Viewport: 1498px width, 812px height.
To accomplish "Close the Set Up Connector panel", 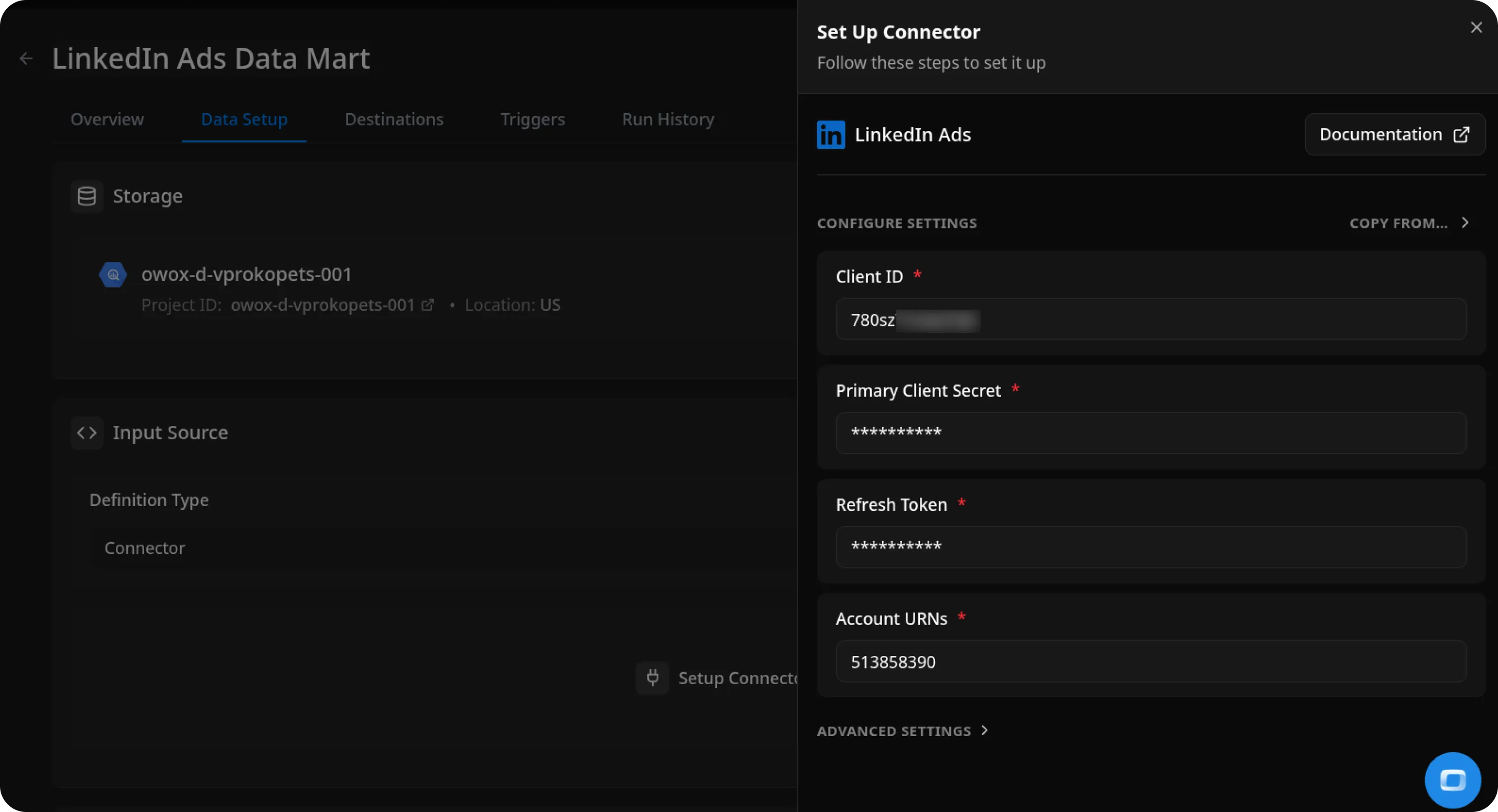I will click(1476, 27).
